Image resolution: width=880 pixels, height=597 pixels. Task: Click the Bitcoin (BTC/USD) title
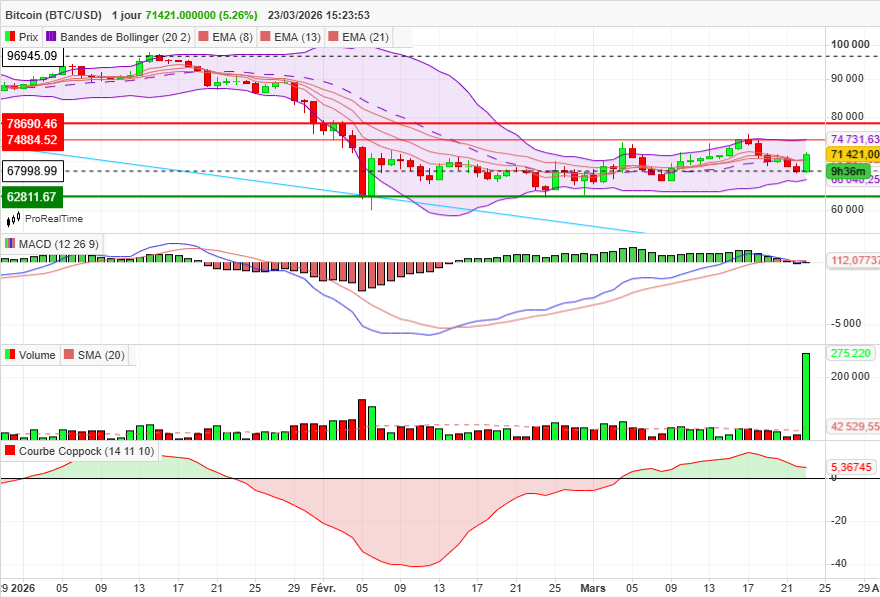(x=54, y=15)
